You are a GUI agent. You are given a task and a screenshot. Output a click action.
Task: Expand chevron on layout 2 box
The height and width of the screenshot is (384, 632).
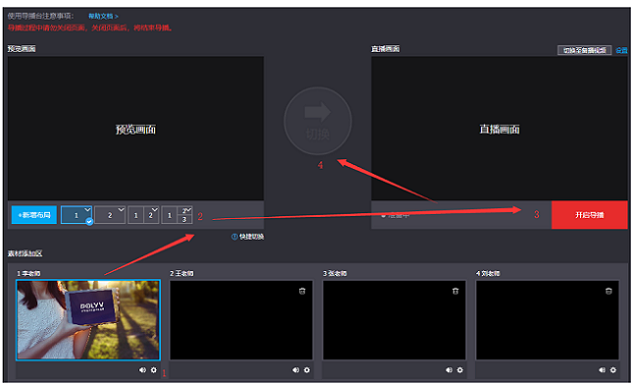coord(121,210)
